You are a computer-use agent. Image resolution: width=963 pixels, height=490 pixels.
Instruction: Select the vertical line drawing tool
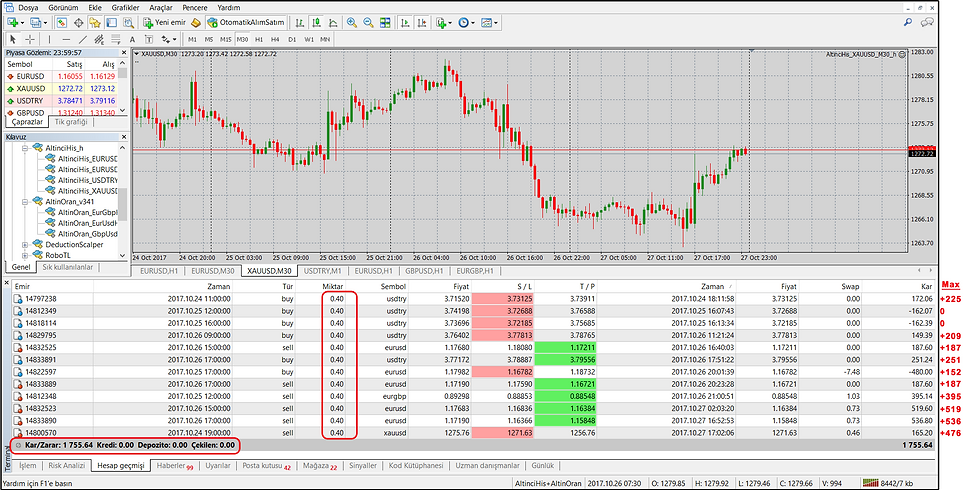[x=50, y=39]
